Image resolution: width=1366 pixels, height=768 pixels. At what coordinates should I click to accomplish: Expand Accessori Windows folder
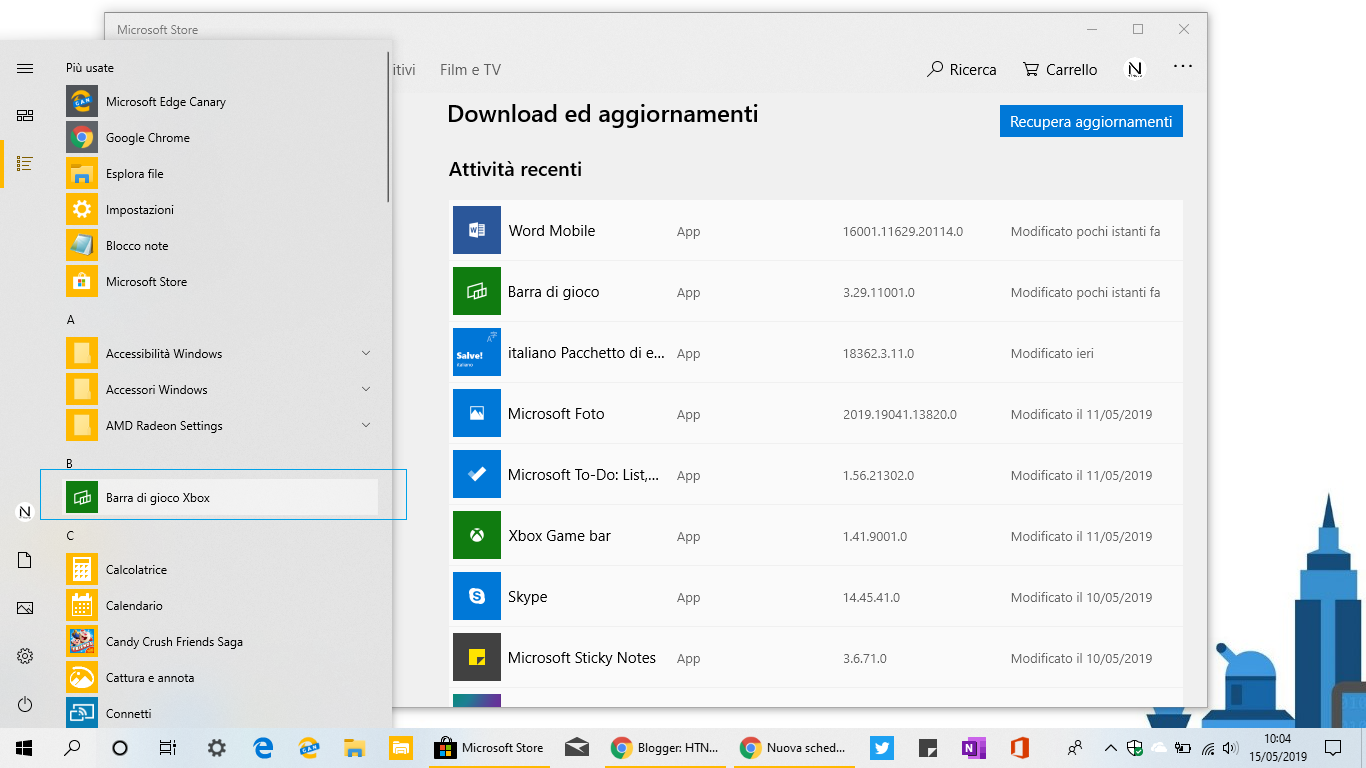click(x=222, y=390)
